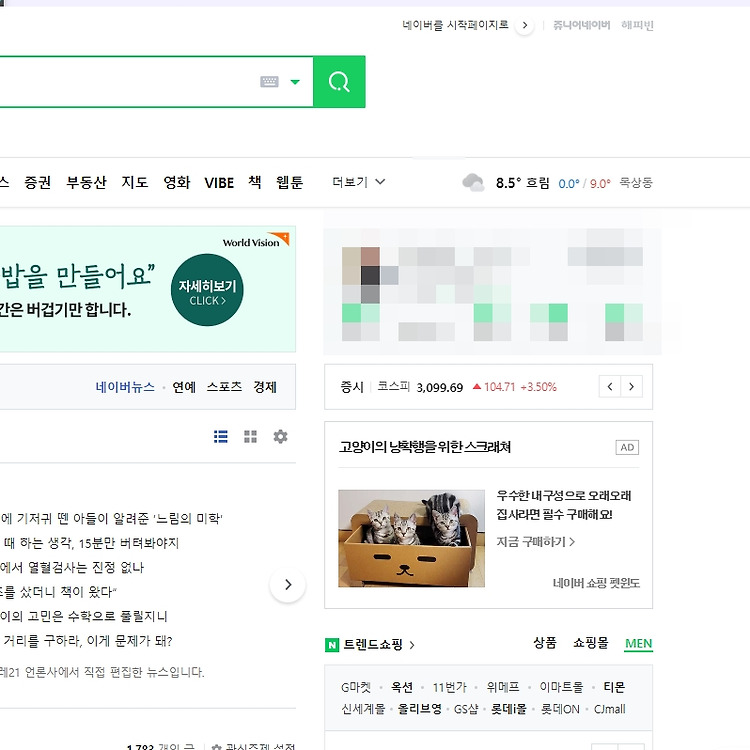Open headline 거리를 구하라, 이게 문제가 돼?
This screenshot has width=750, height=750.
click(x=86, y=640)
